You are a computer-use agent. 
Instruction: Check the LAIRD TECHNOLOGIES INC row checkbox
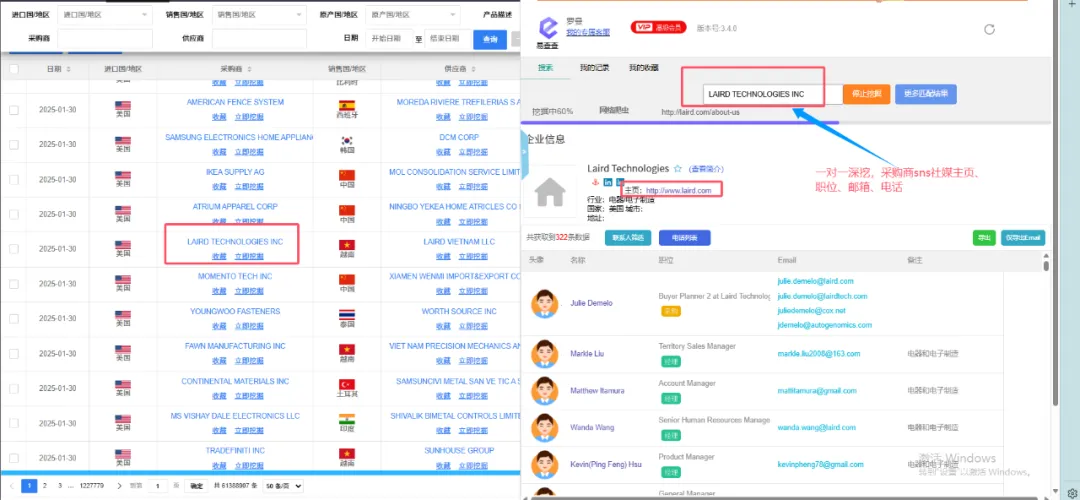pyautogui.click(x=14, y=249)
